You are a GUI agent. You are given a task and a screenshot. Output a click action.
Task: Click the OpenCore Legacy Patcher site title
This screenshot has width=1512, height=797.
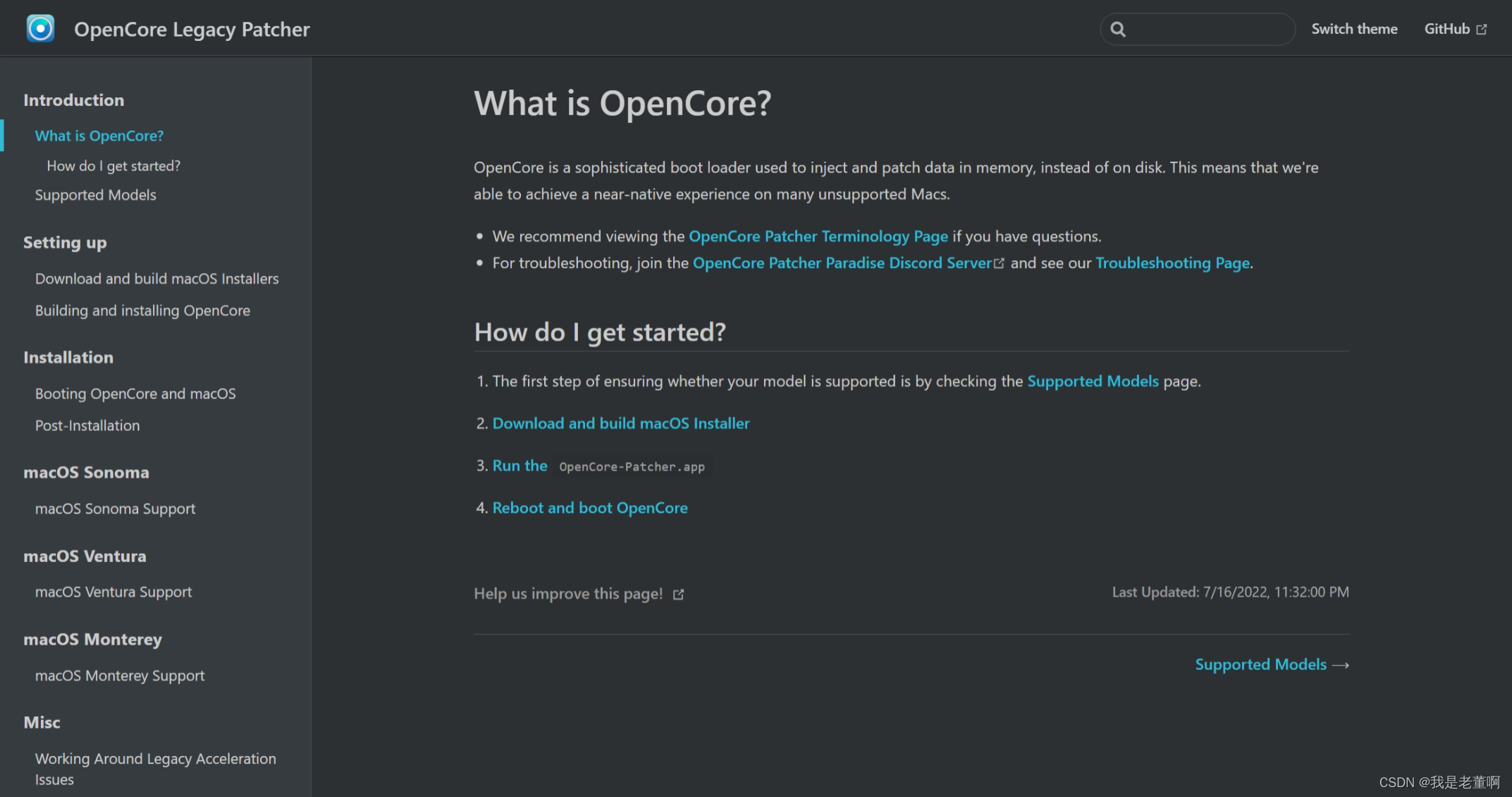click(192, 29)
